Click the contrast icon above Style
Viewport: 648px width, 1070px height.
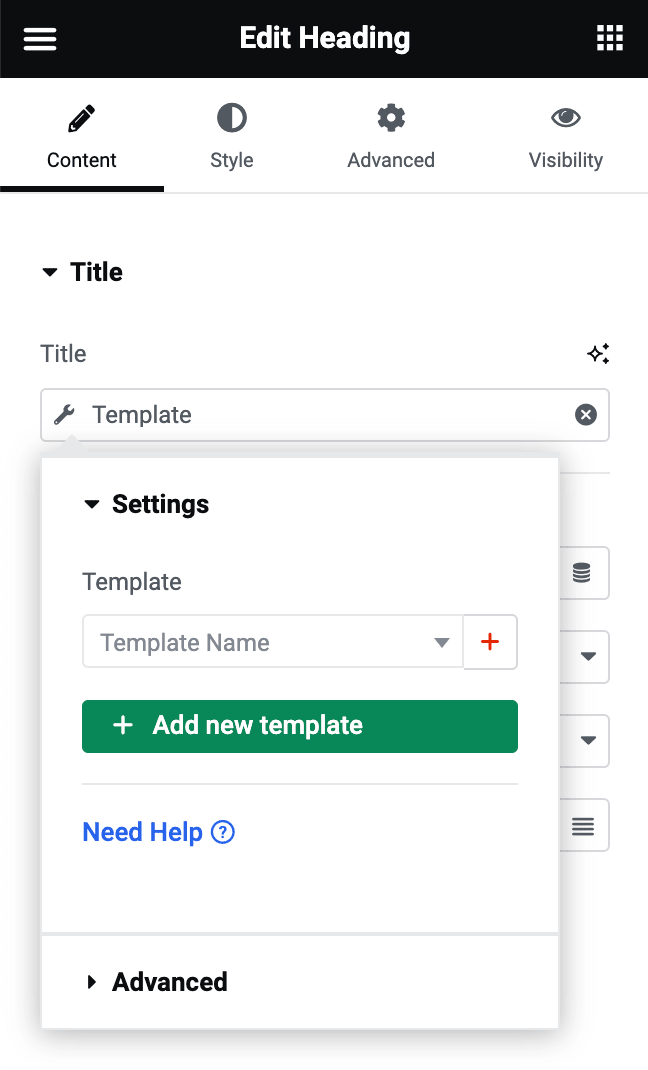coord(231,117)
